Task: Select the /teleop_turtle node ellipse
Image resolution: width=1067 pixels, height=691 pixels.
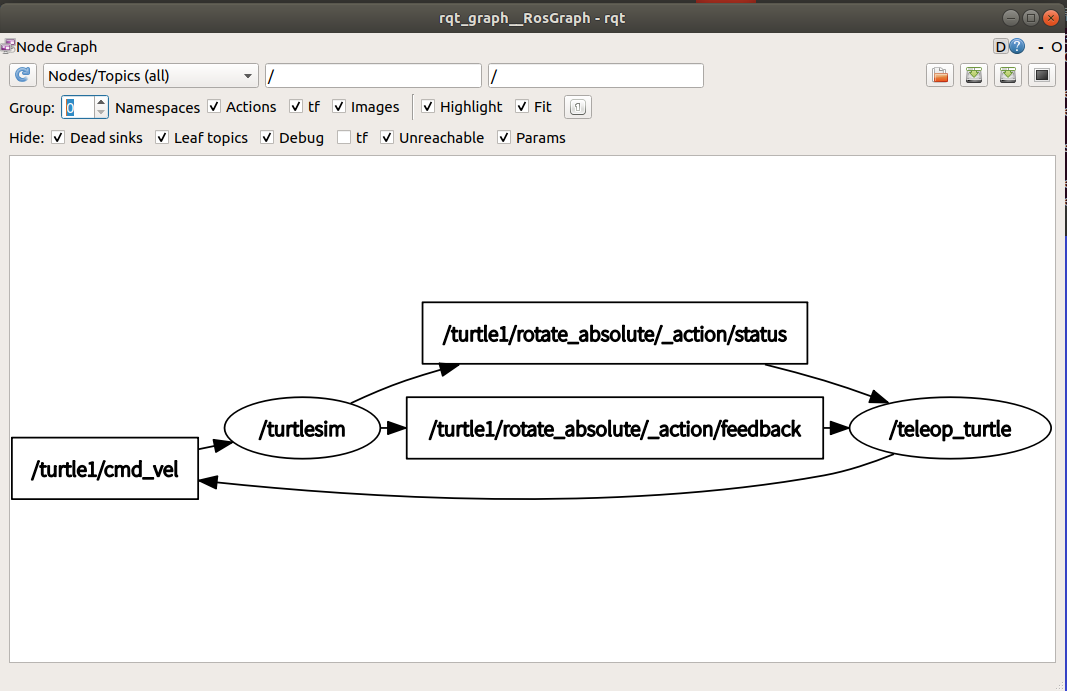Action: 950,428
